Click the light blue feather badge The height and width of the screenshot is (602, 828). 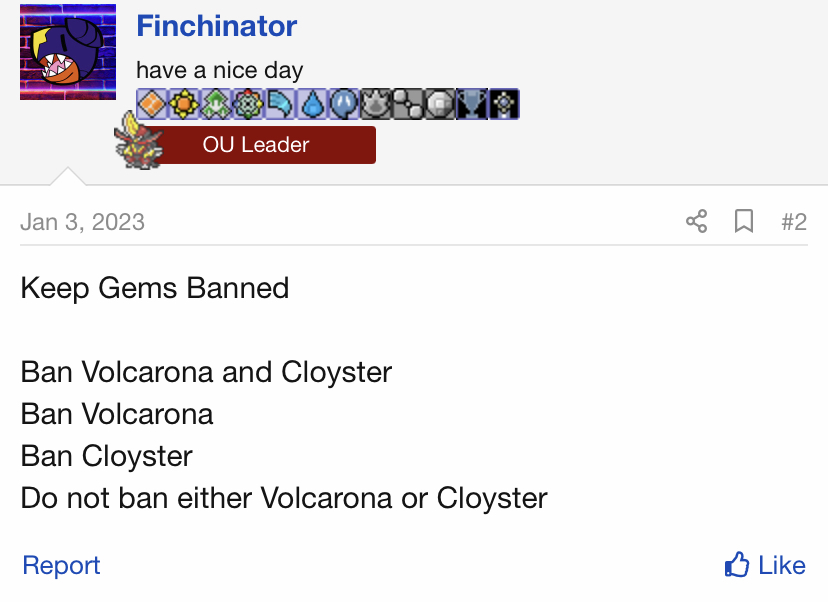click(280, 104)
